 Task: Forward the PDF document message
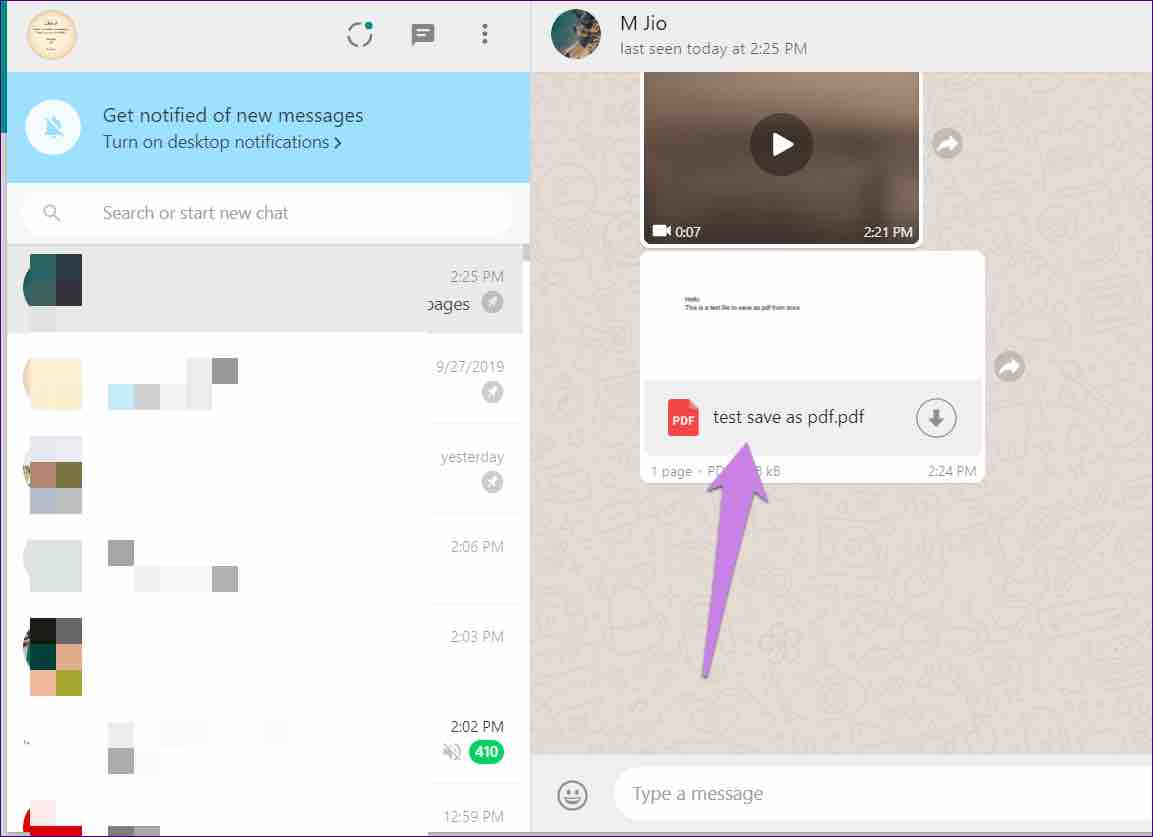coord(1009,366)
